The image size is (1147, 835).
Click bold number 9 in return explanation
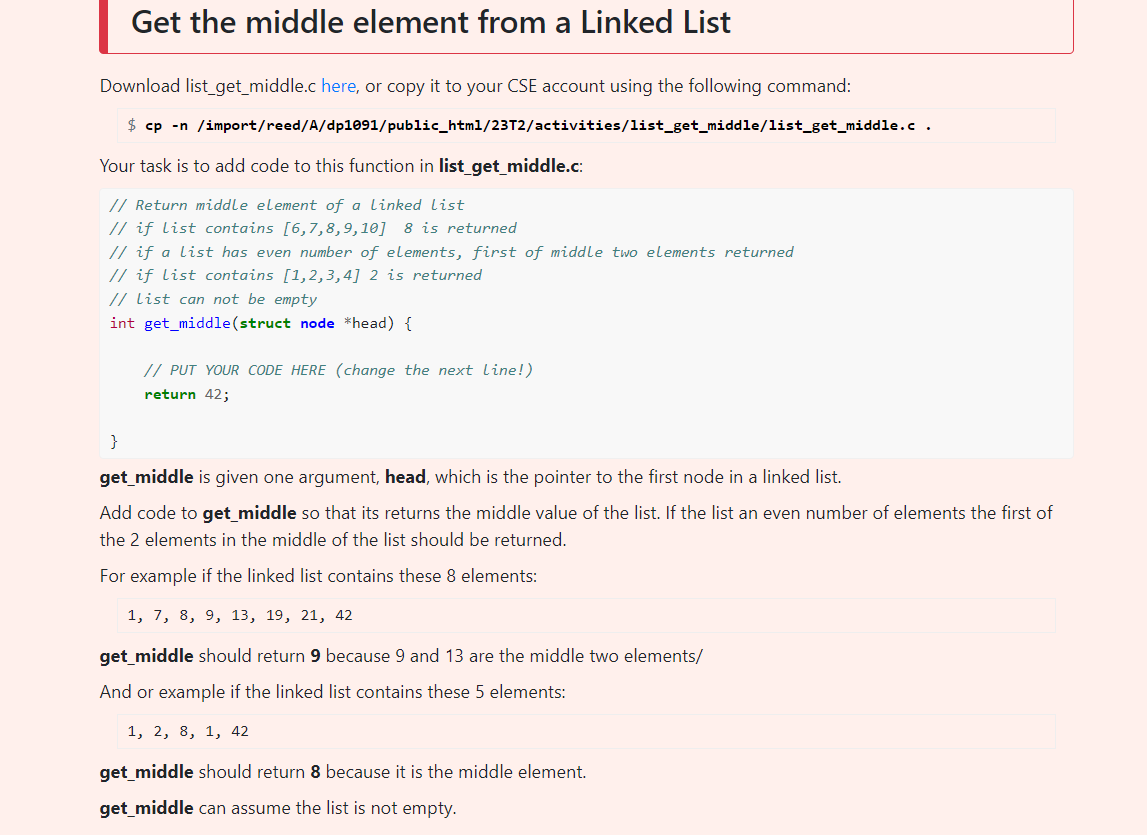pos(315,656)
